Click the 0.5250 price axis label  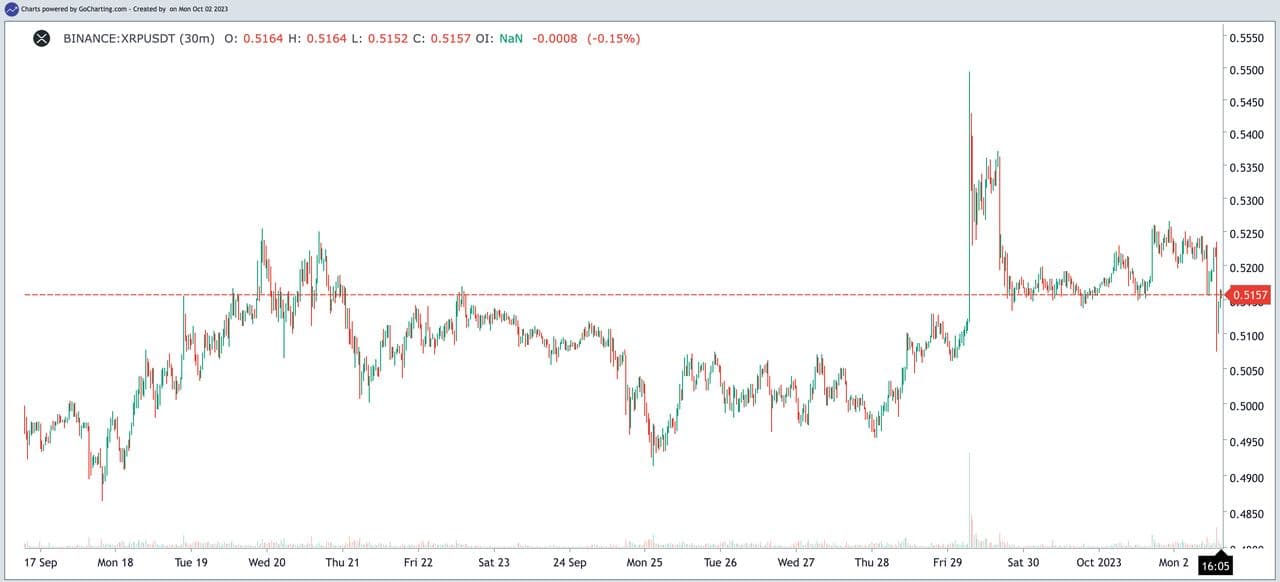coord(1243,234)
